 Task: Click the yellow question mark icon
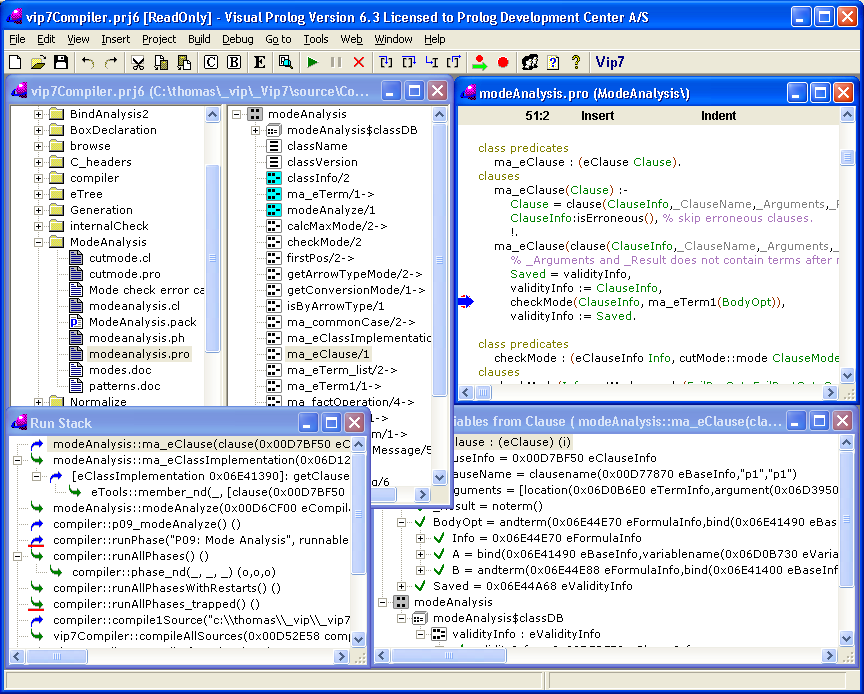point(576,62)
